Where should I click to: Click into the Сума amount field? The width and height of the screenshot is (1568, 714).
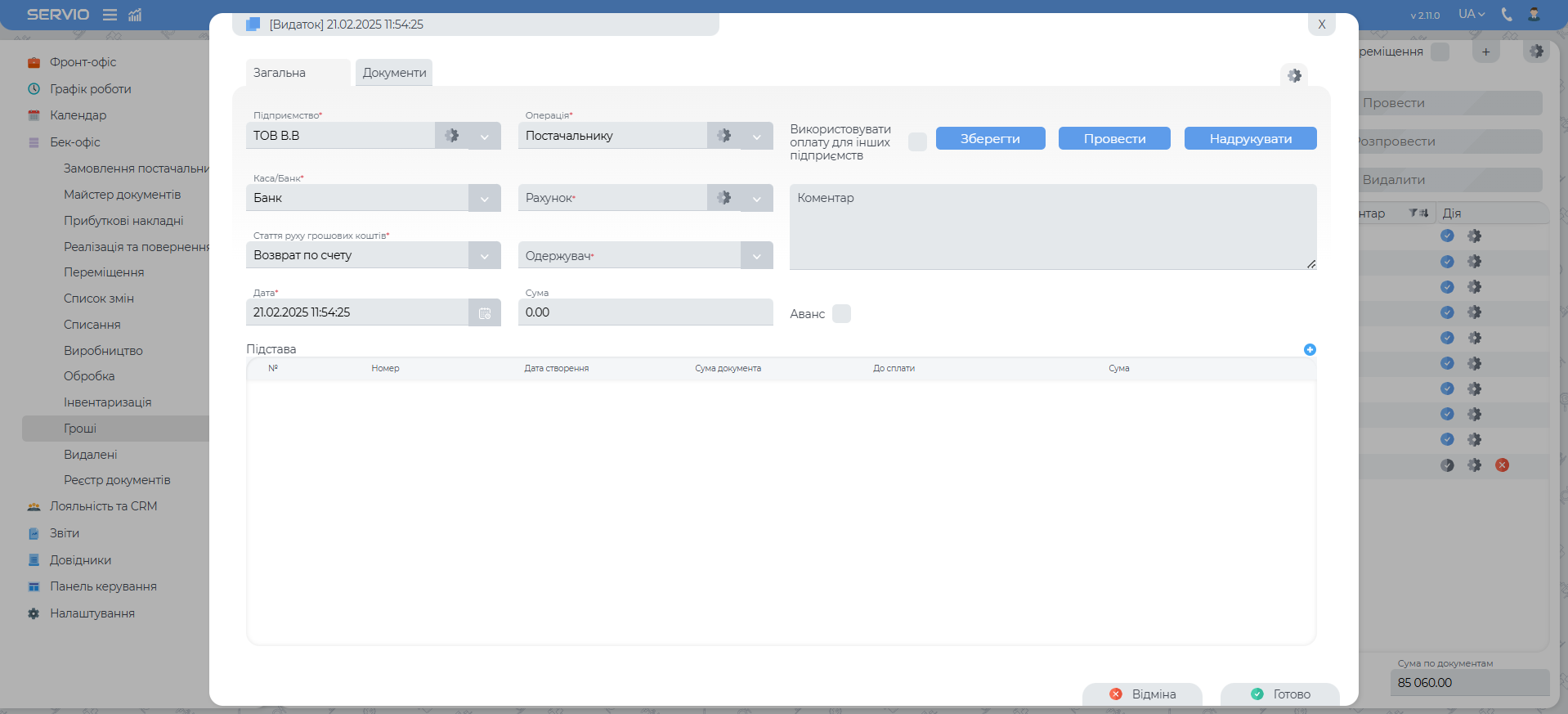click(x=644, y=312)
